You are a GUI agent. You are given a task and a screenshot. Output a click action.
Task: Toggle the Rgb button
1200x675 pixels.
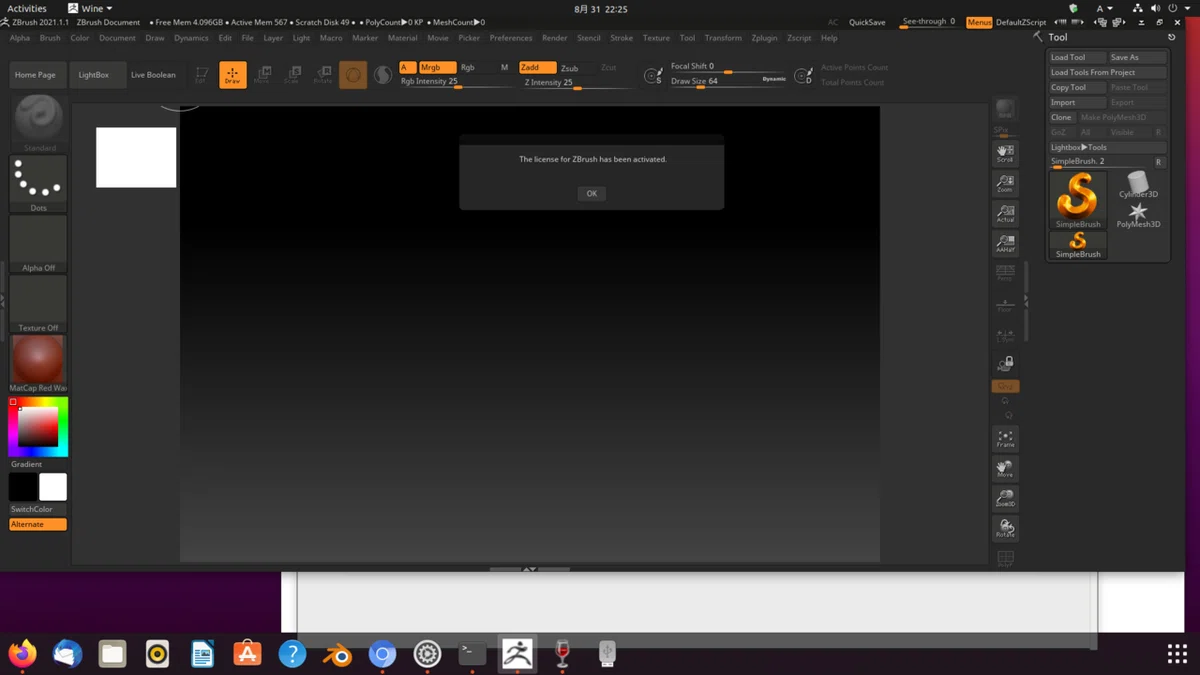pyautogui.click(x=467, y=67)
